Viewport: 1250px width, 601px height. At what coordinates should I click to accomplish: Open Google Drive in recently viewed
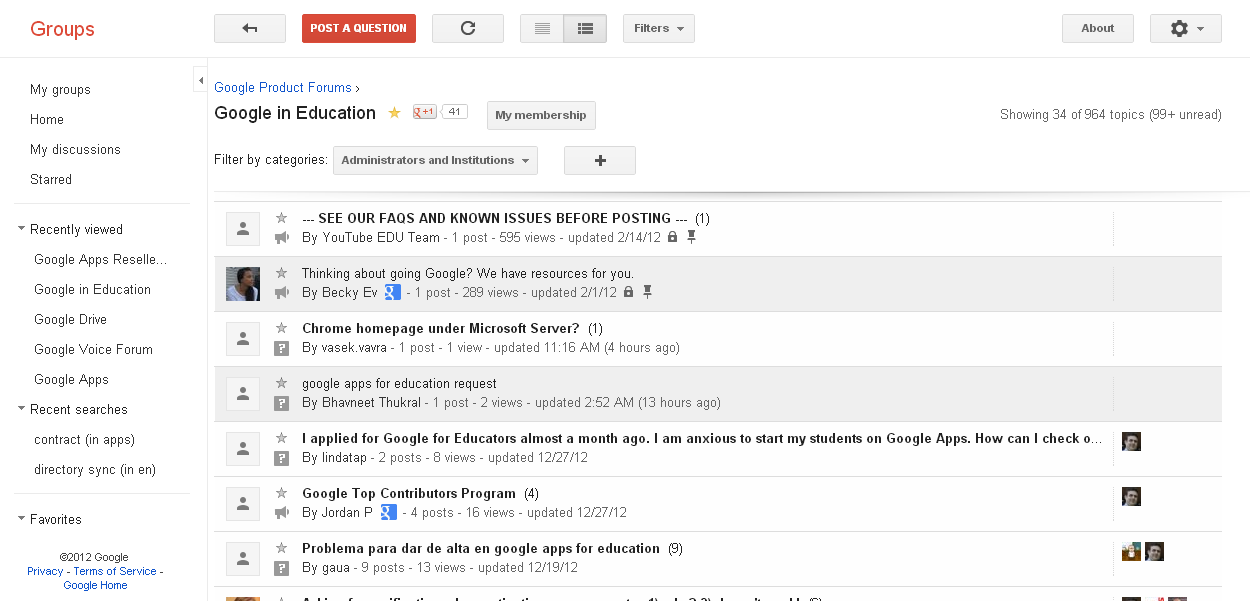coord(70,319)
